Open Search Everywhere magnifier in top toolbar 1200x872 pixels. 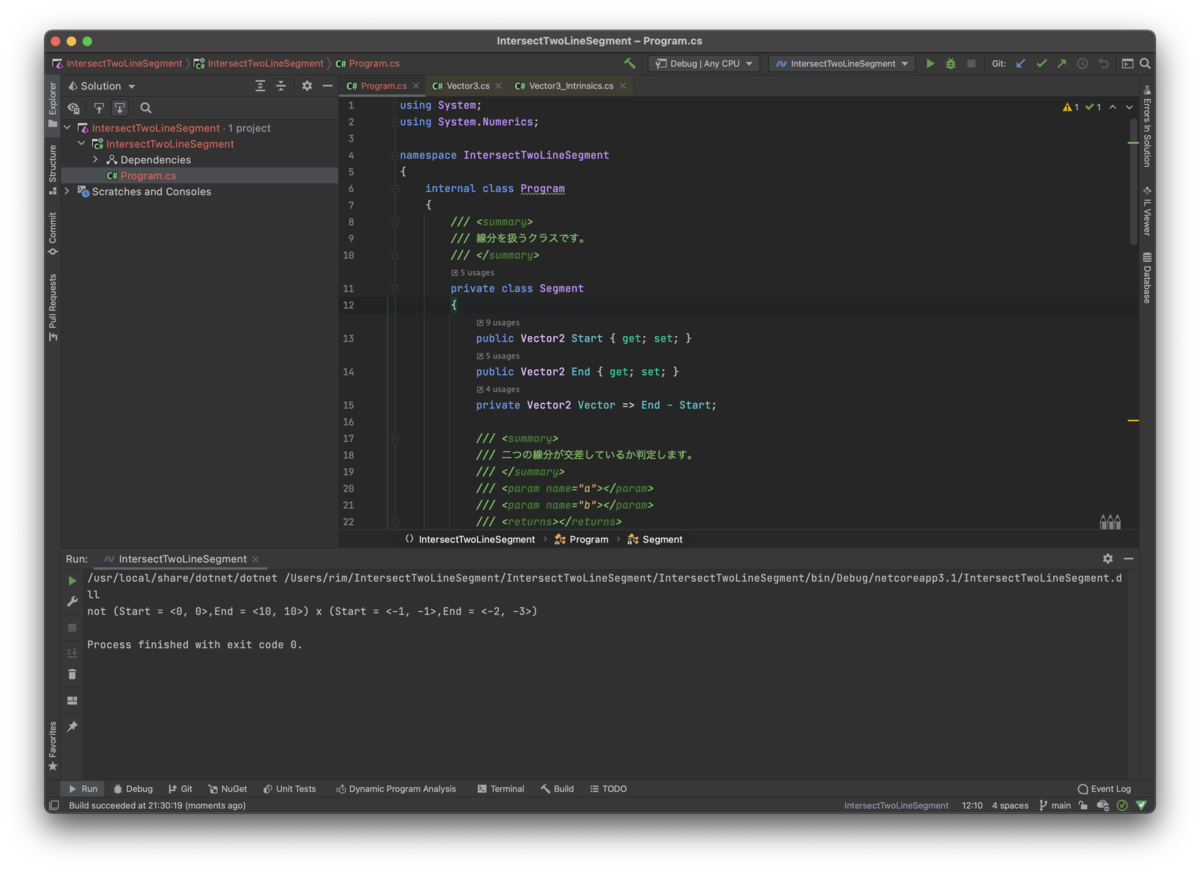click(1145, 63)
